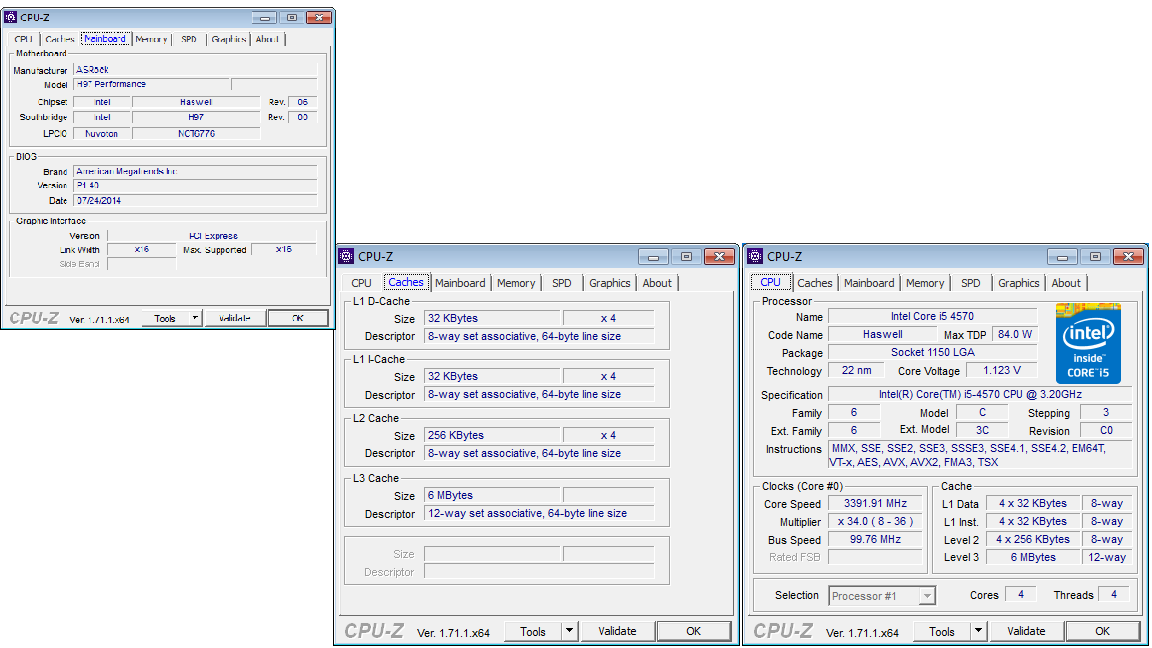Click the Threads count value
The height and width of the screenshot is (648, 1152).
[1114, 594]
